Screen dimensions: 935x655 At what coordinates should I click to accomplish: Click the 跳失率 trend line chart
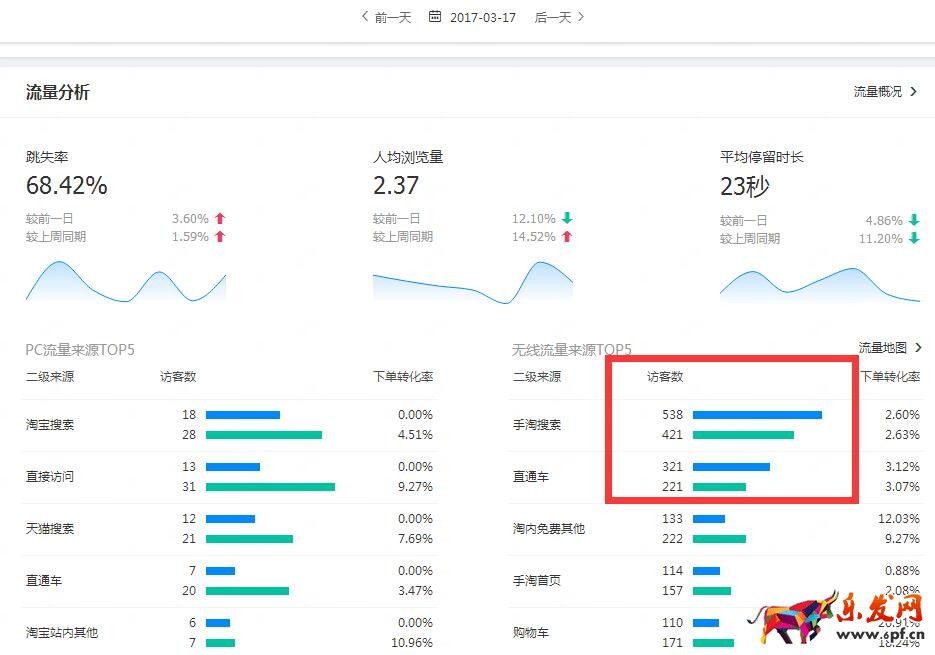[x=125, y=282]
